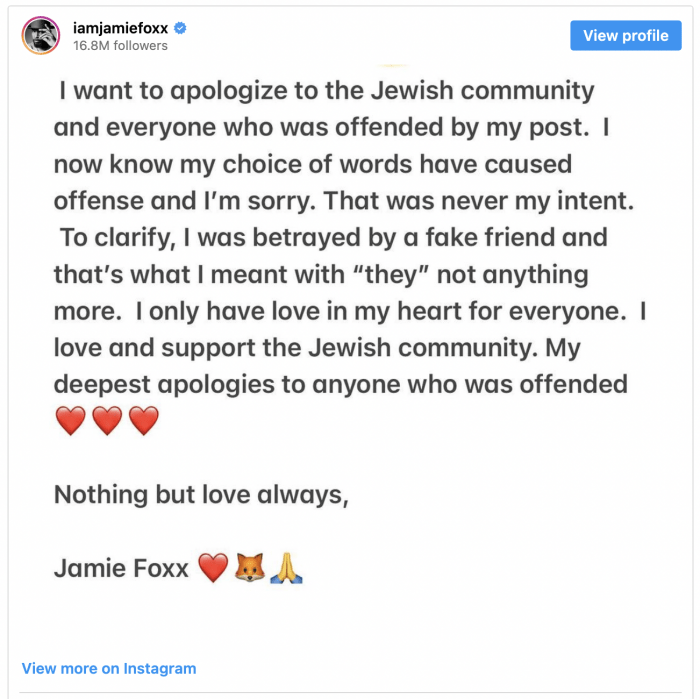This screenshot has width=700, height=699.
Task: Click the blue verified badge icon
Action: click(x=180, y=28)
